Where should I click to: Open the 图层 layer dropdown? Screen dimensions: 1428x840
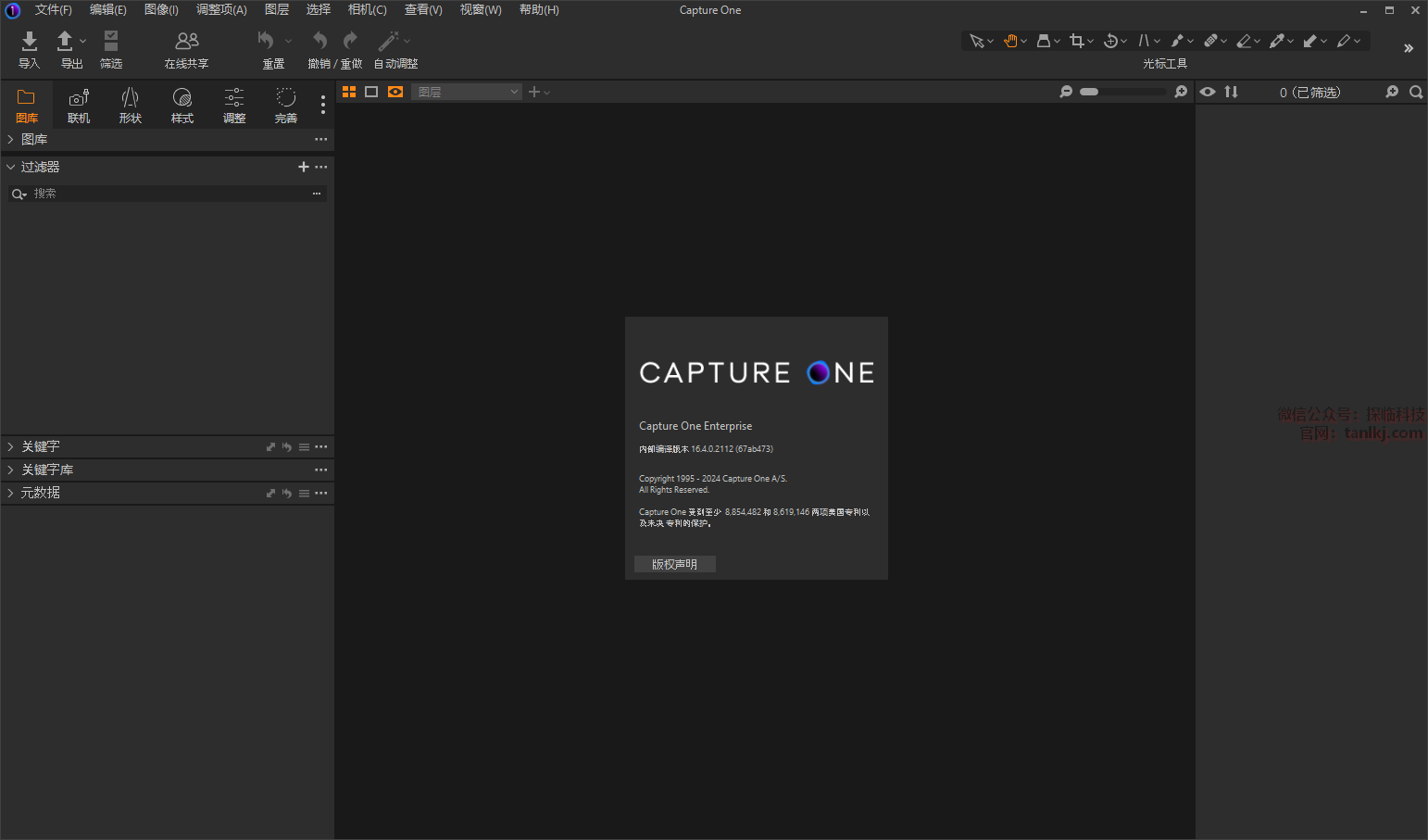(x=467, y=92)
